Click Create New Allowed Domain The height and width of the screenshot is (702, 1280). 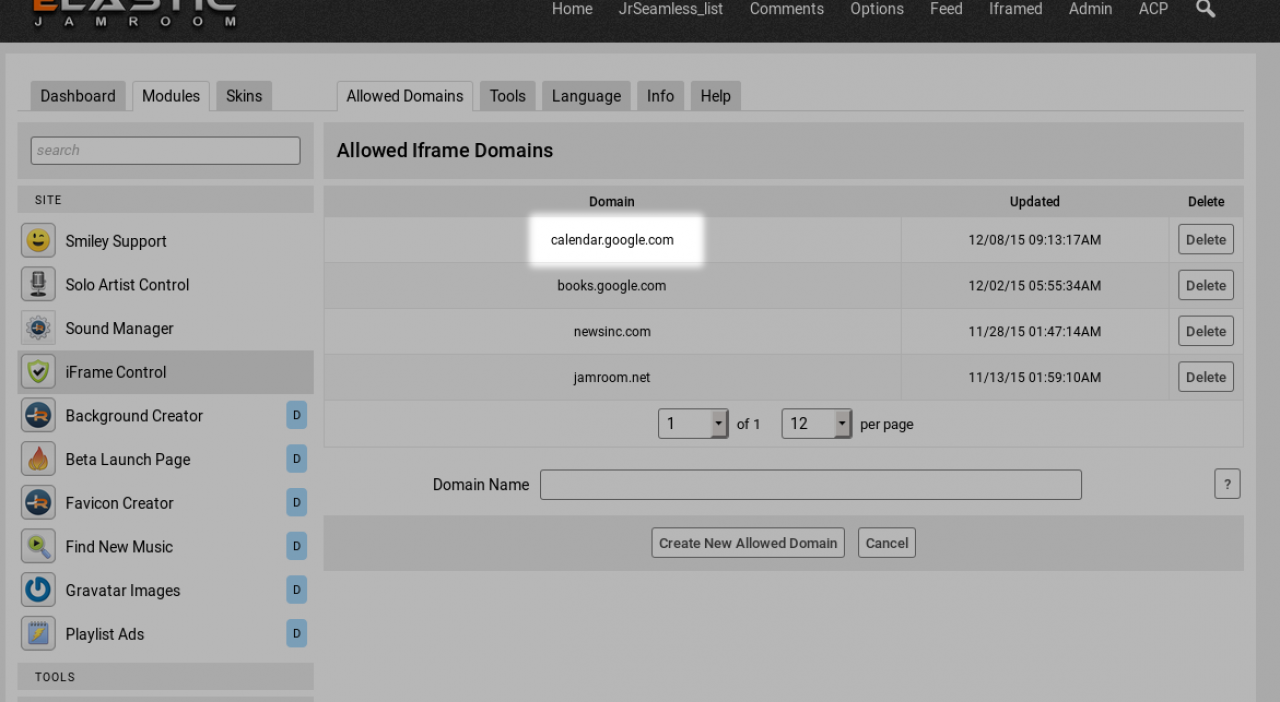747,542
